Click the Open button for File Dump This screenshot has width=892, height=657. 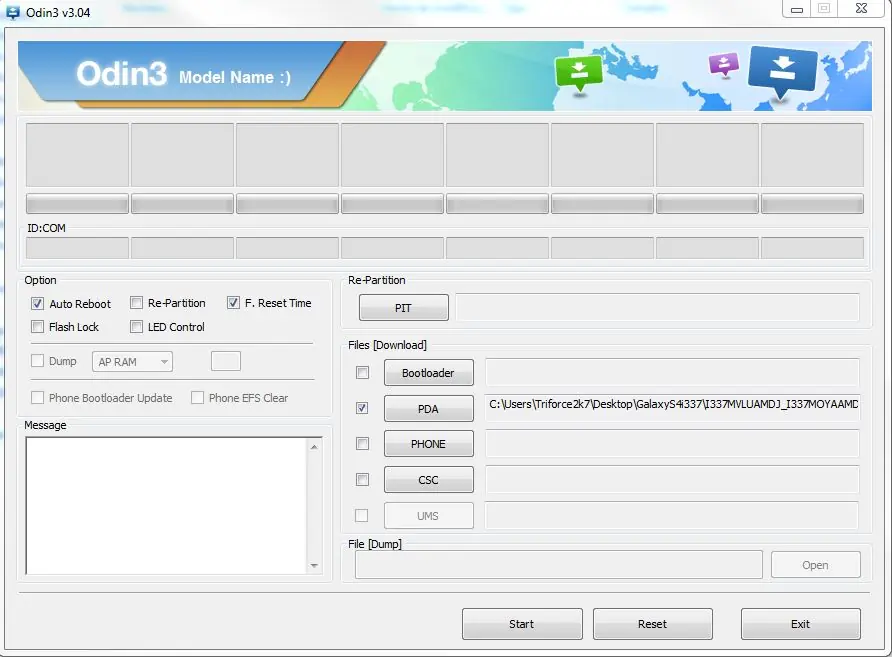click(815, 565)
